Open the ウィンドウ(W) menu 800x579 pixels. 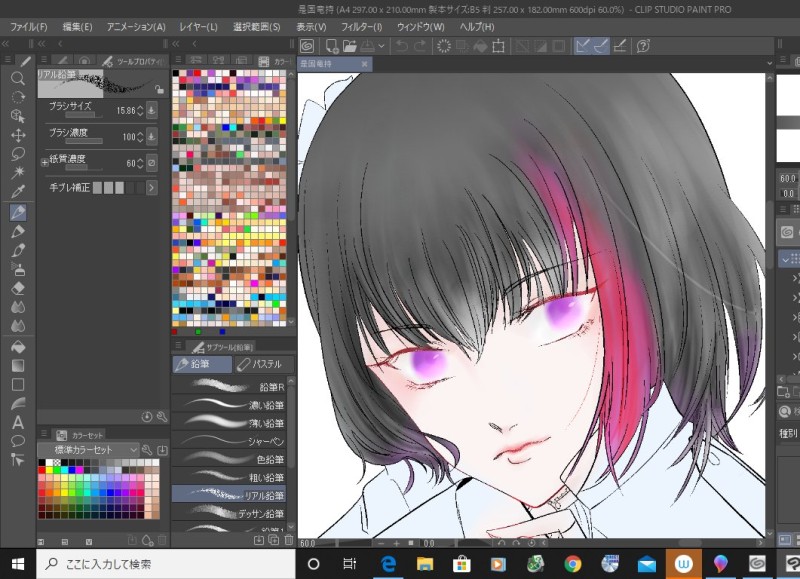(420, 27)
